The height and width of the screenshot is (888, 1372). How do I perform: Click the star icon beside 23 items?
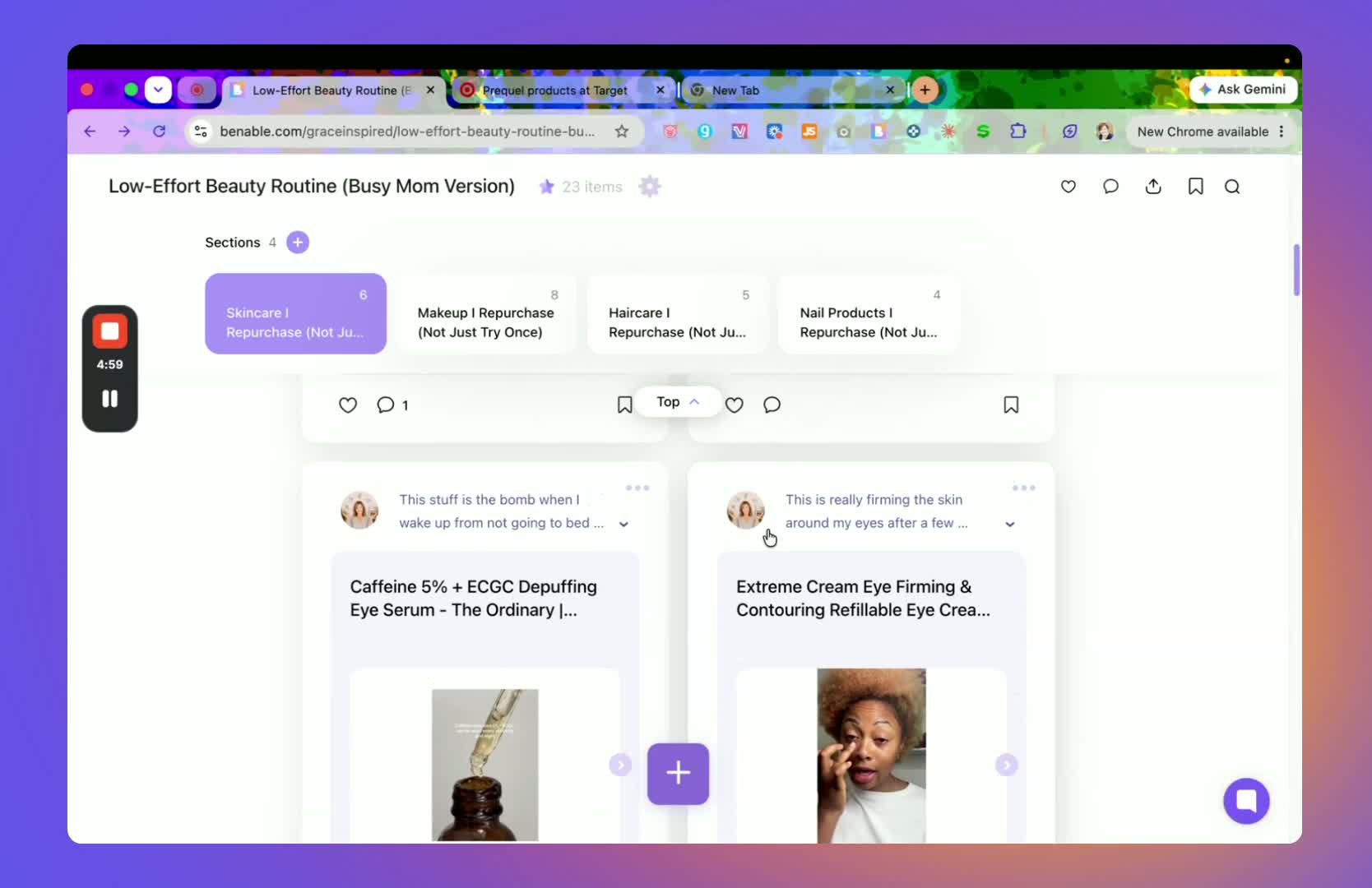pos(546,187)
